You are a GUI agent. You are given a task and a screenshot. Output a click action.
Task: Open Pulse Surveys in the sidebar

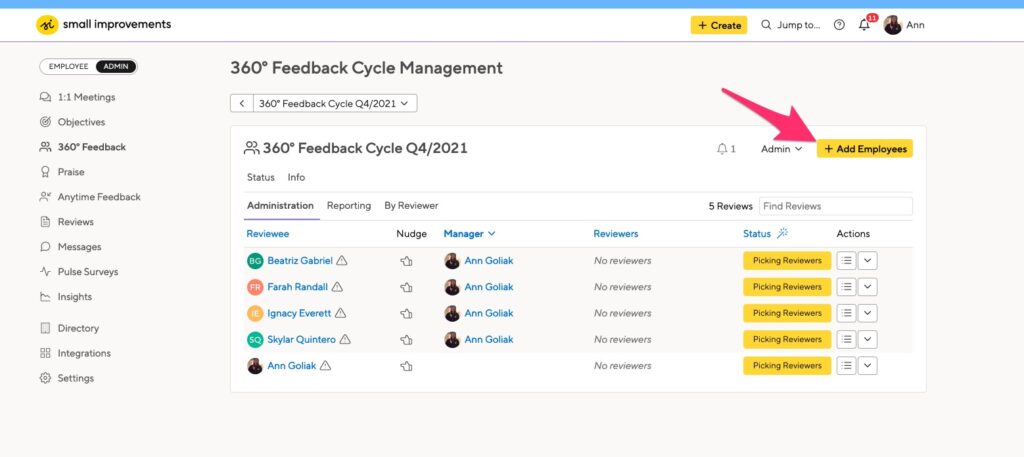(x=88, y=272)
